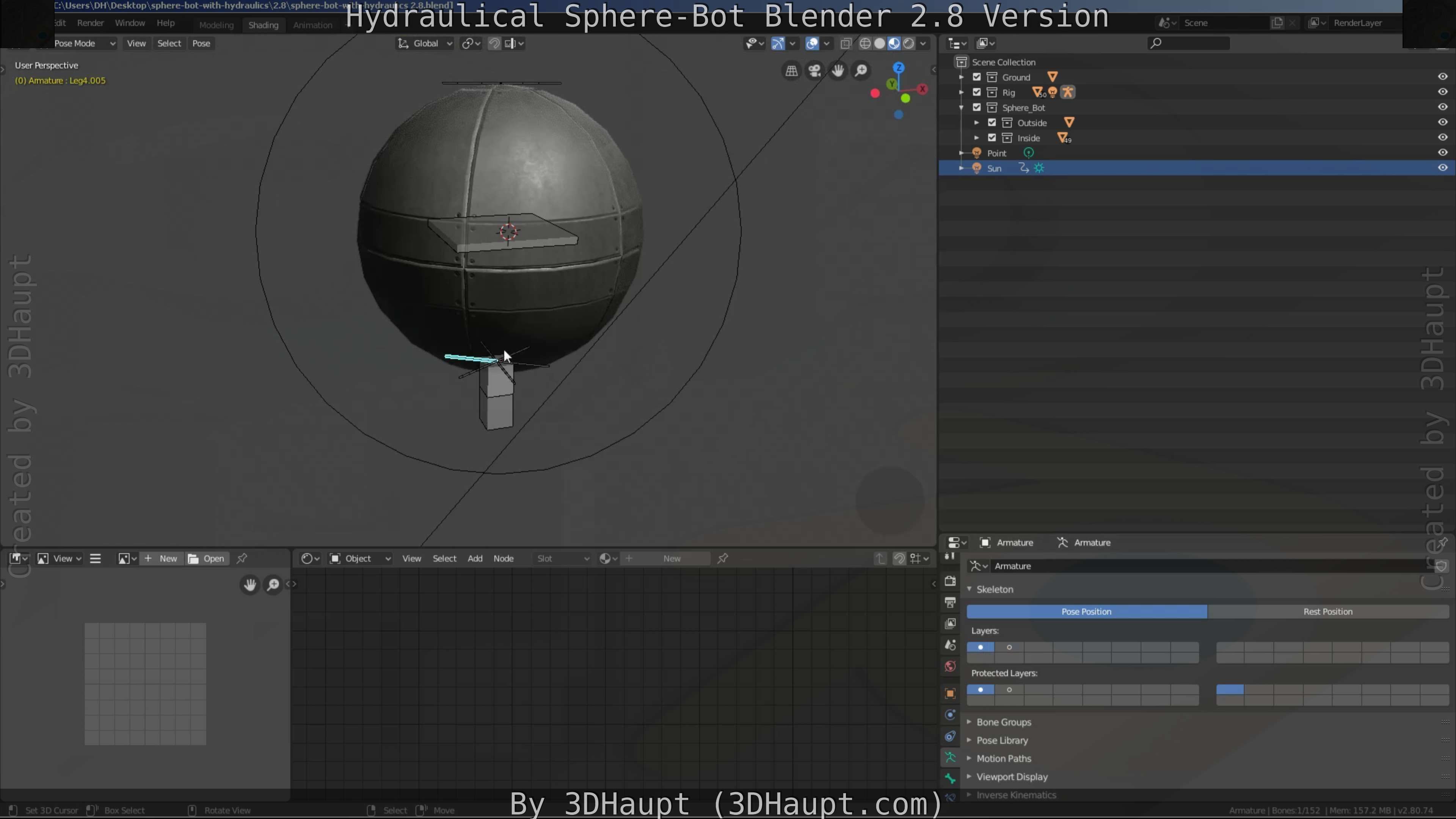Screen dimensions: 1456x819
Task: Open viewport Select menu
Action: 169,44
